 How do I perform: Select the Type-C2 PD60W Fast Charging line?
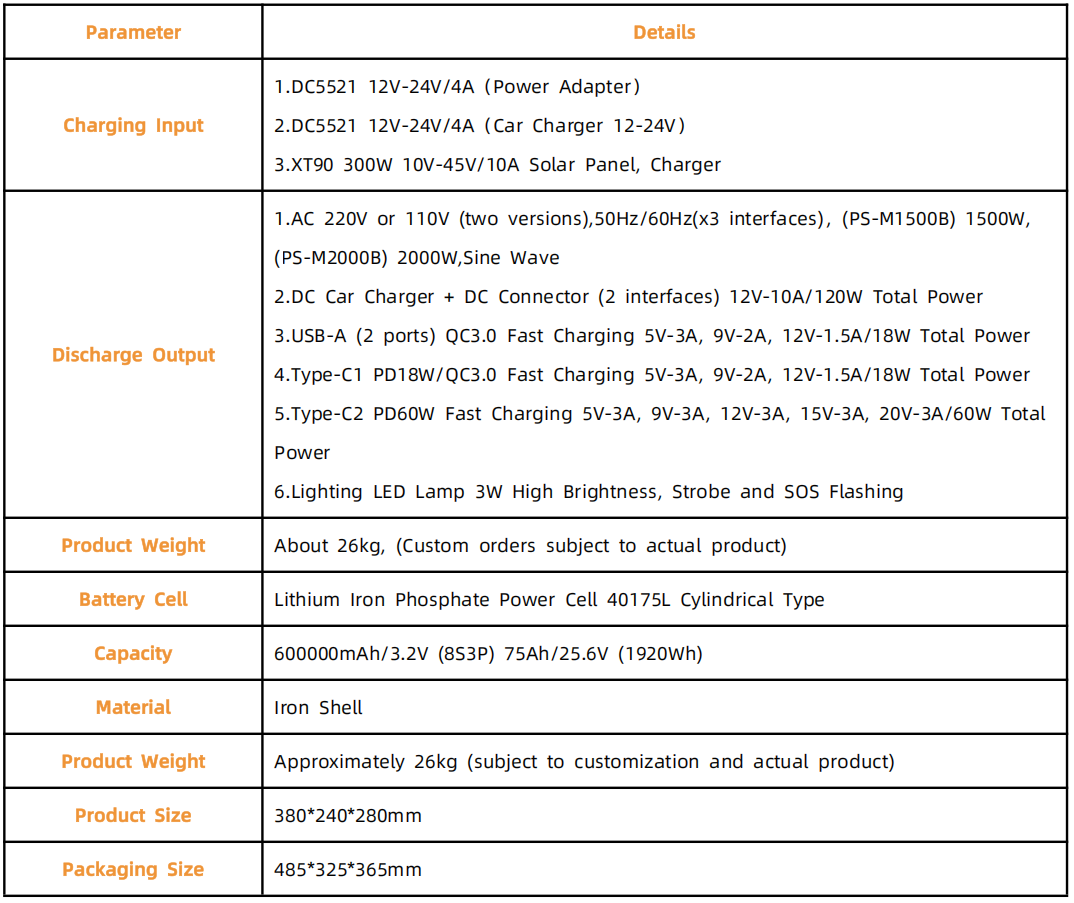[x=660, y=414]
